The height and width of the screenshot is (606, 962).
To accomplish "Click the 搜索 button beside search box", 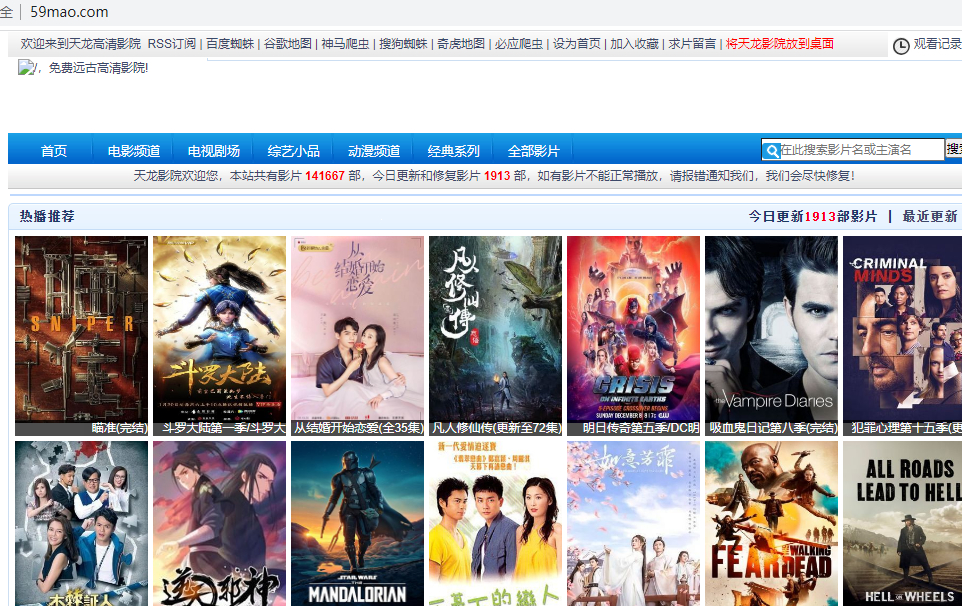I will (x=954, y=149).
